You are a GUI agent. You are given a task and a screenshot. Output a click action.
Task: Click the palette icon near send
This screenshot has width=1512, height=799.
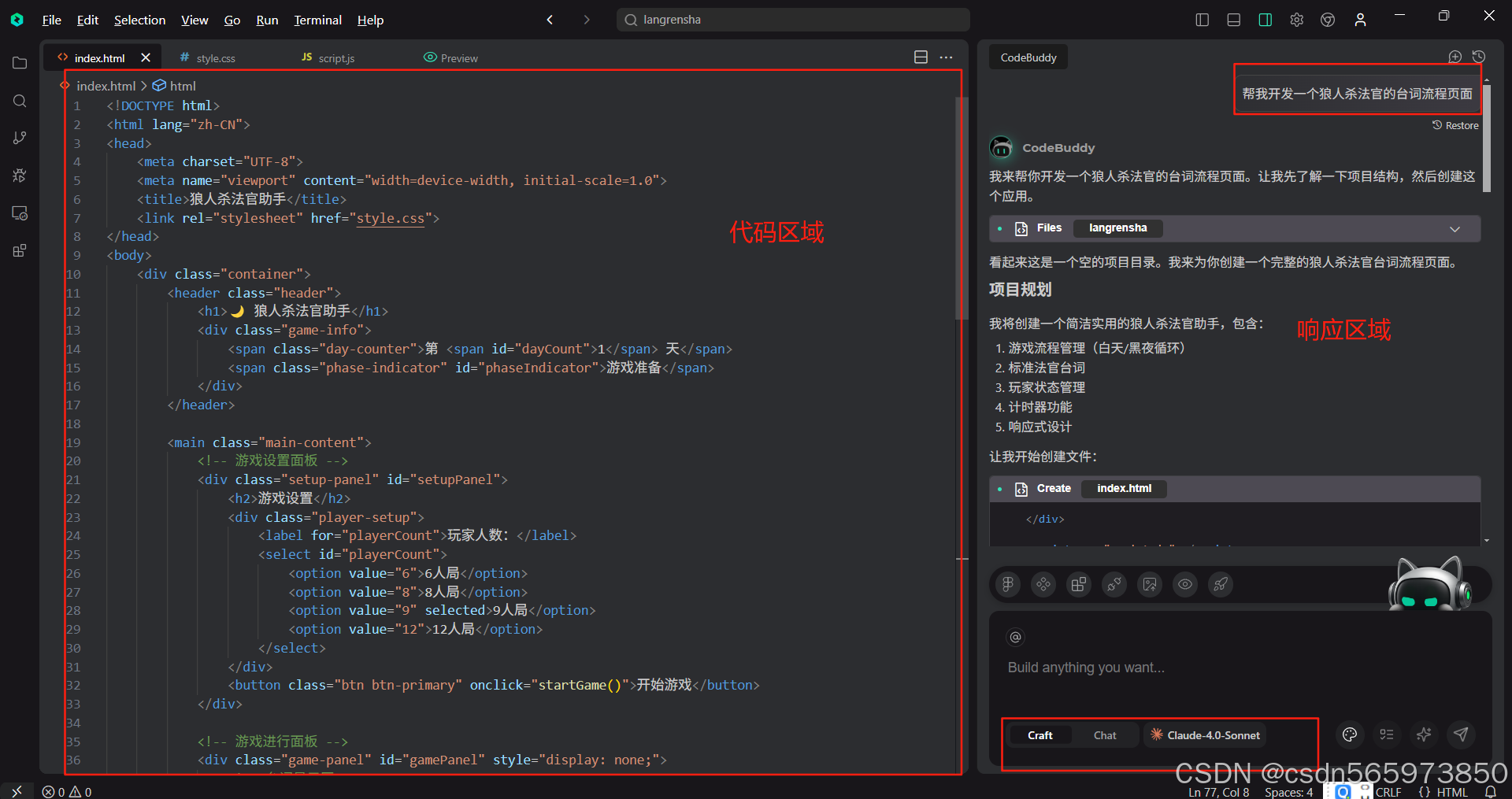(1350, 734)
